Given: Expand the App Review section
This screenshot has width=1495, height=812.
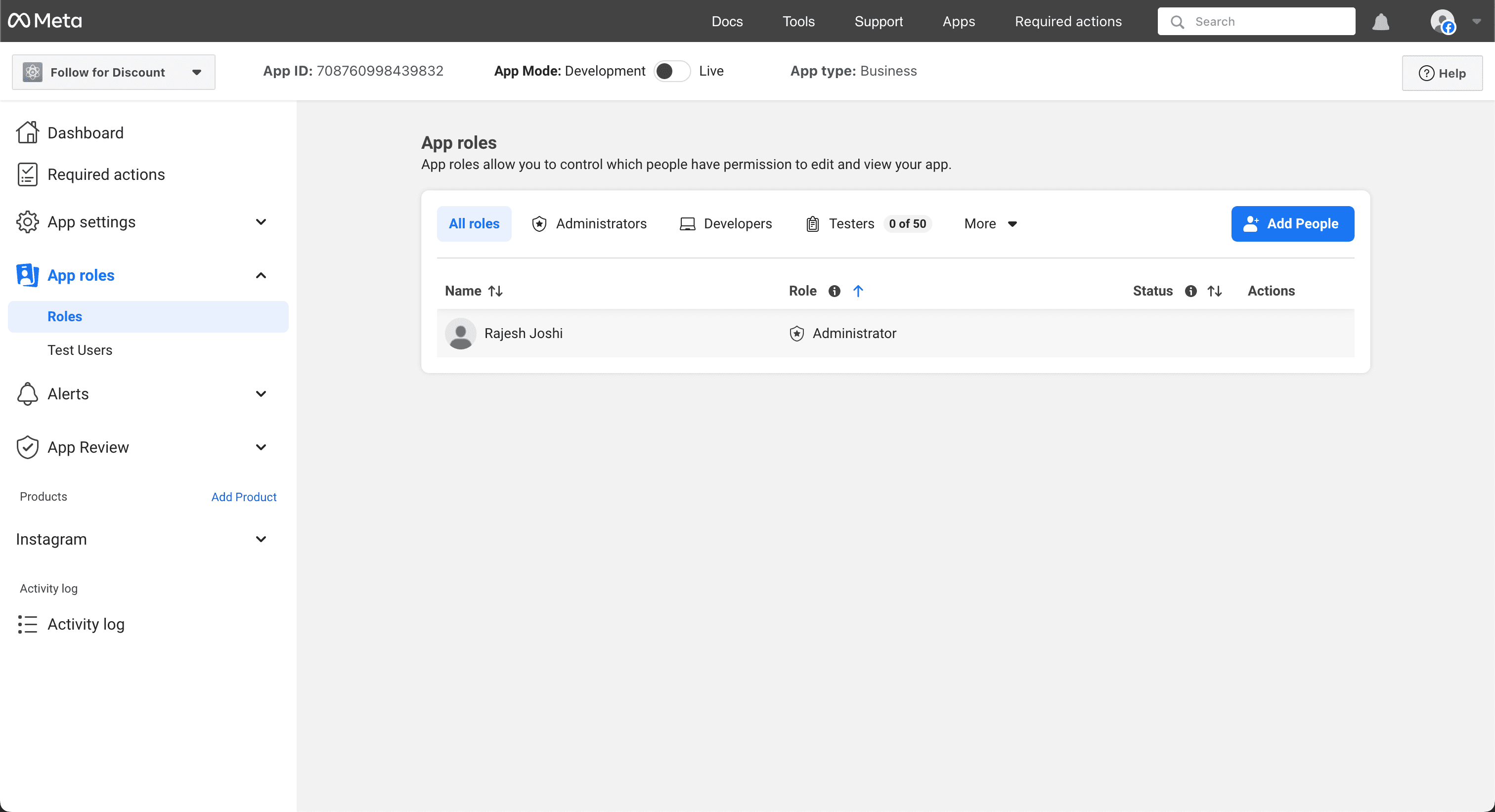Looking at the screenshot, I should click(261, 447).
